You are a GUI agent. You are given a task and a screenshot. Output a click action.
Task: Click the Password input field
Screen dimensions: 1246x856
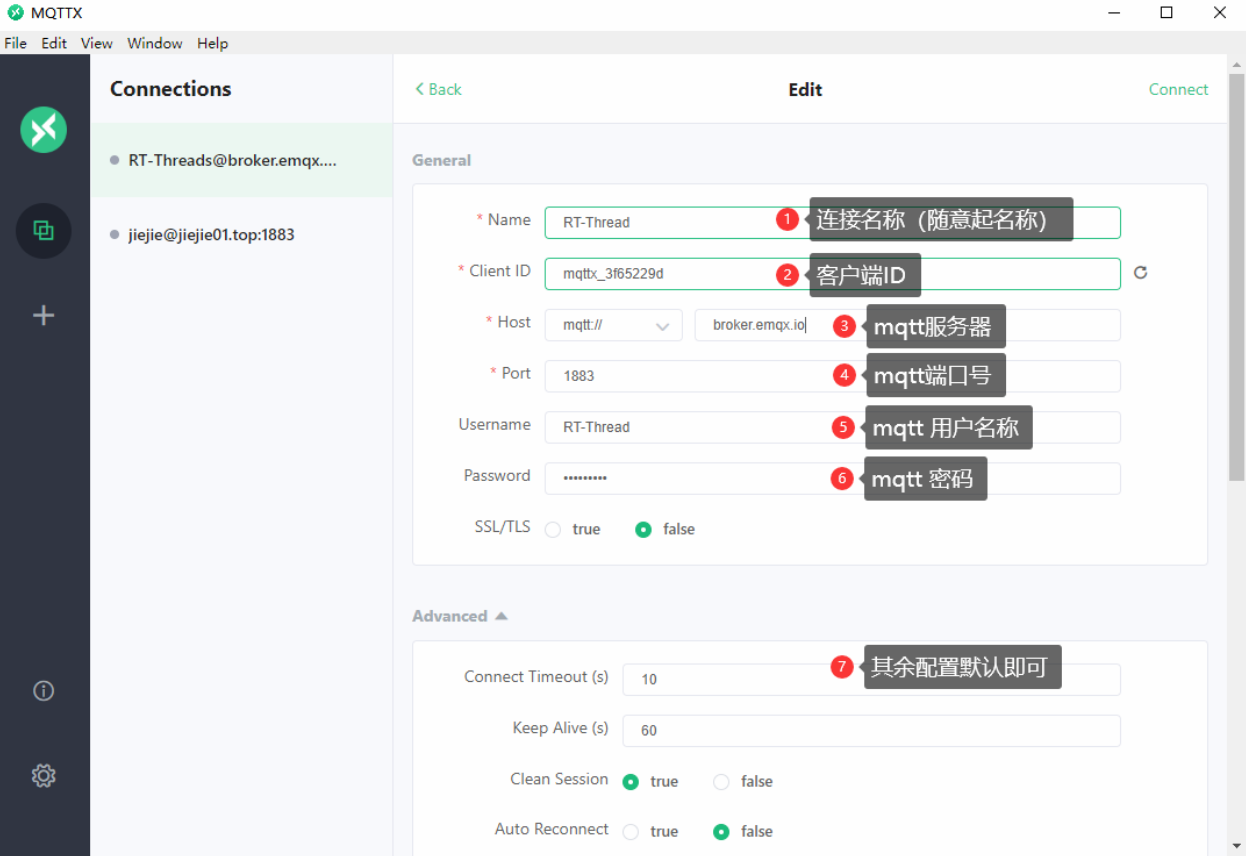pyautogui.click(x=832, y=478)
